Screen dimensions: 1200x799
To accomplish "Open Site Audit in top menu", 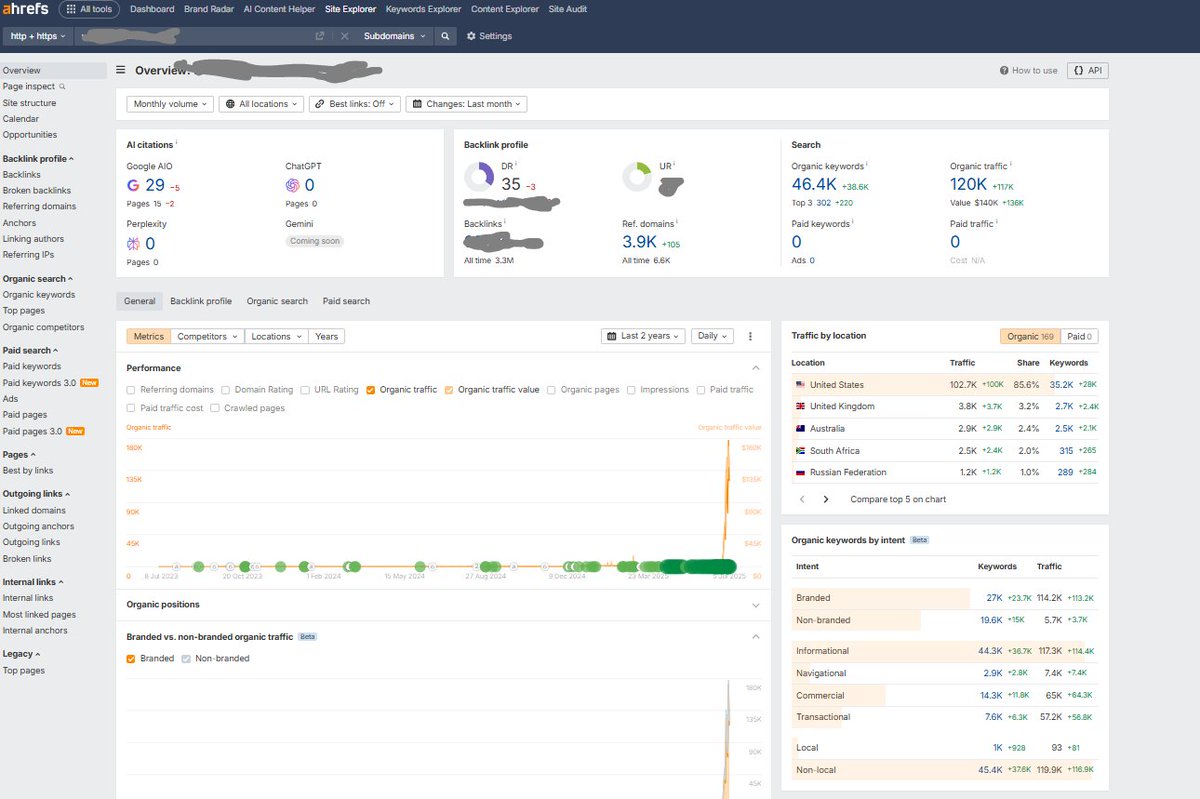I will pyautogui.click(x=568, y=9).
